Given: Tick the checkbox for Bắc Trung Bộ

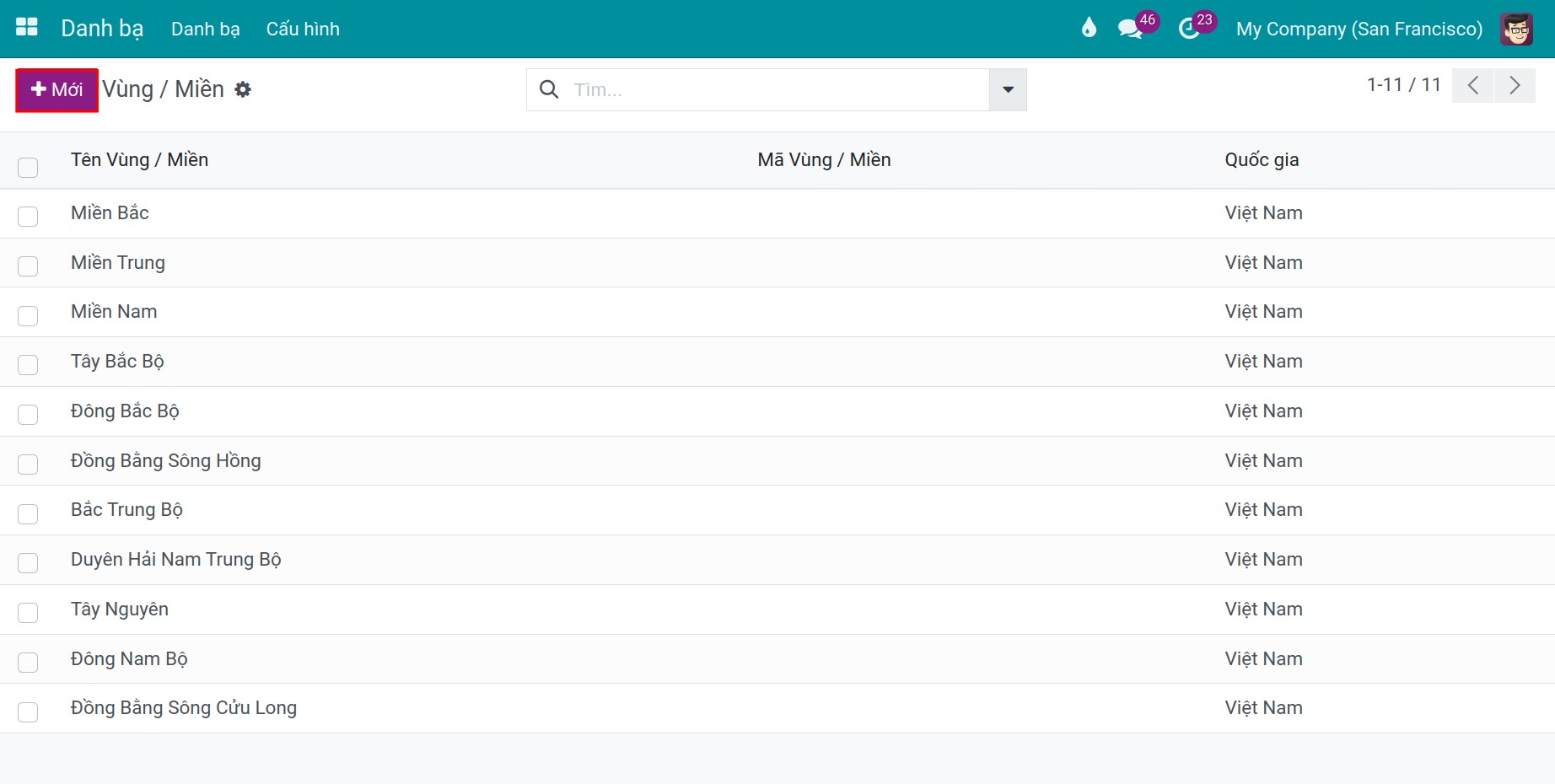Looking at the screenshot, I should [x=28, y=513].
